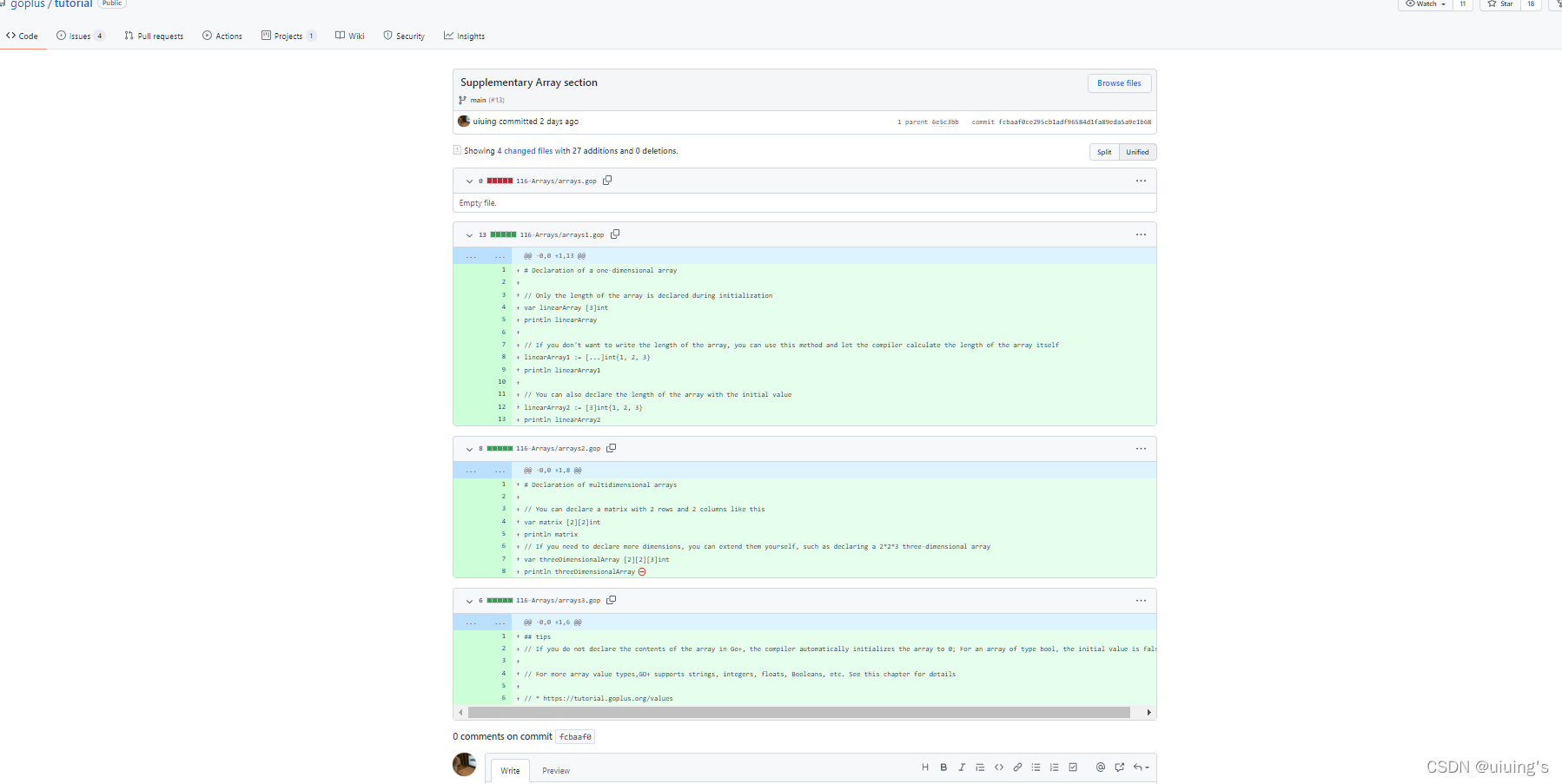Open the Projects tab

288,36
